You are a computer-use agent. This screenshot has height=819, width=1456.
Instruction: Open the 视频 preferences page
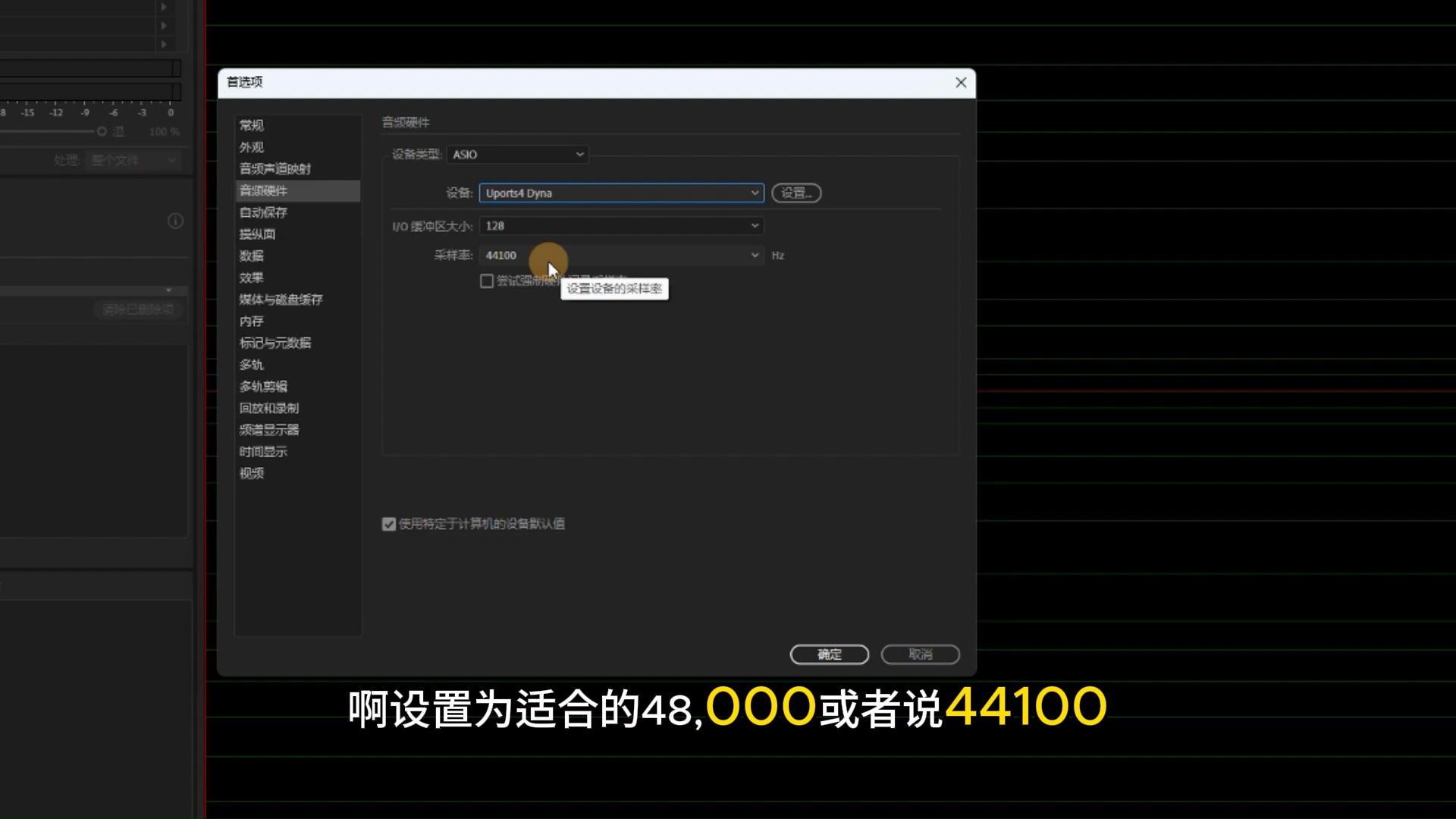tap(251, 473)
